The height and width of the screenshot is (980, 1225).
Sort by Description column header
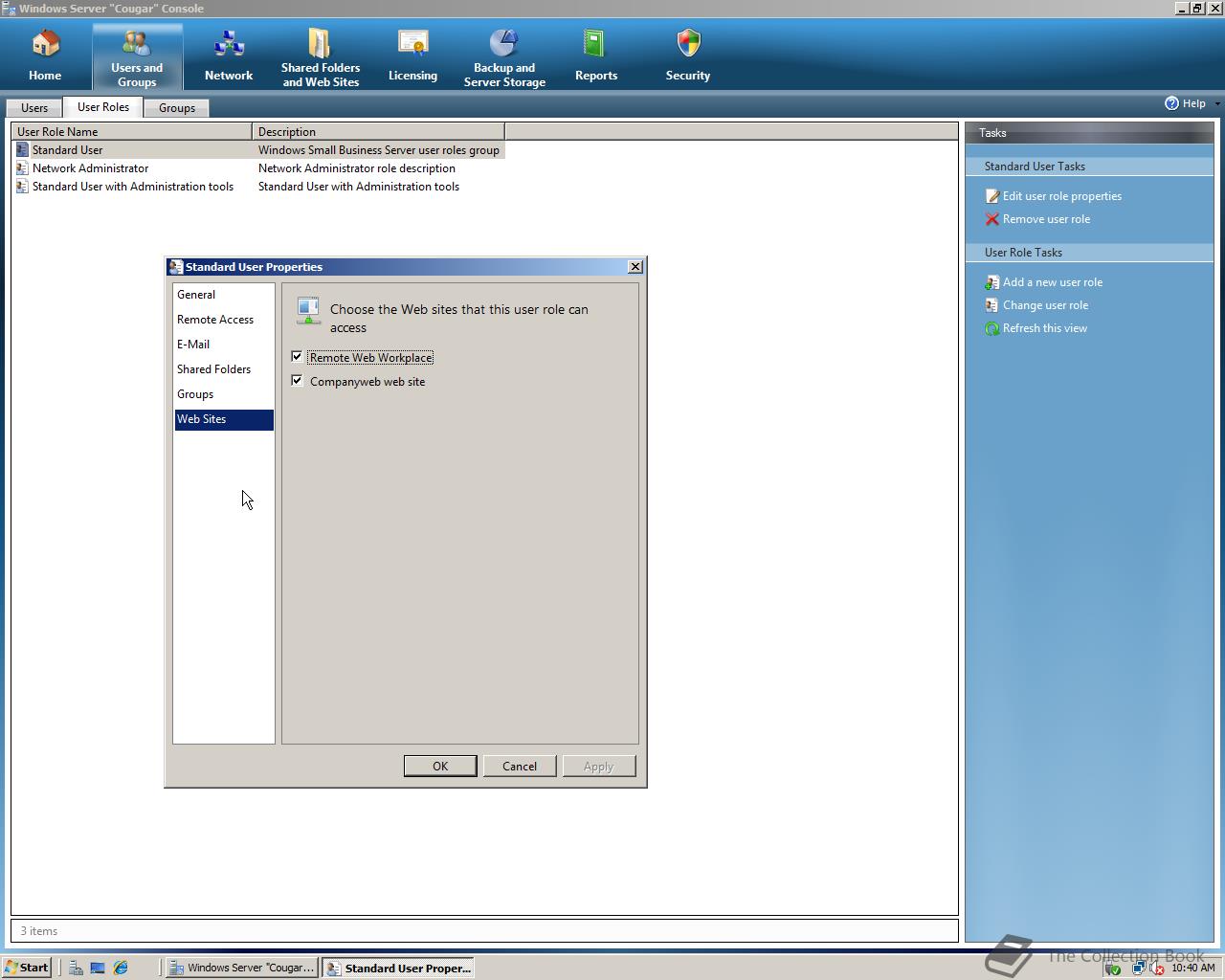click(x=378, y=132)
